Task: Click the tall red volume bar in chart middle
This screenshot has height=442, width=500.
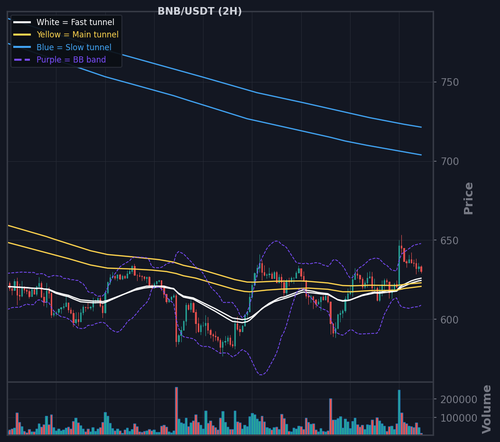Action: pos(176,411)
